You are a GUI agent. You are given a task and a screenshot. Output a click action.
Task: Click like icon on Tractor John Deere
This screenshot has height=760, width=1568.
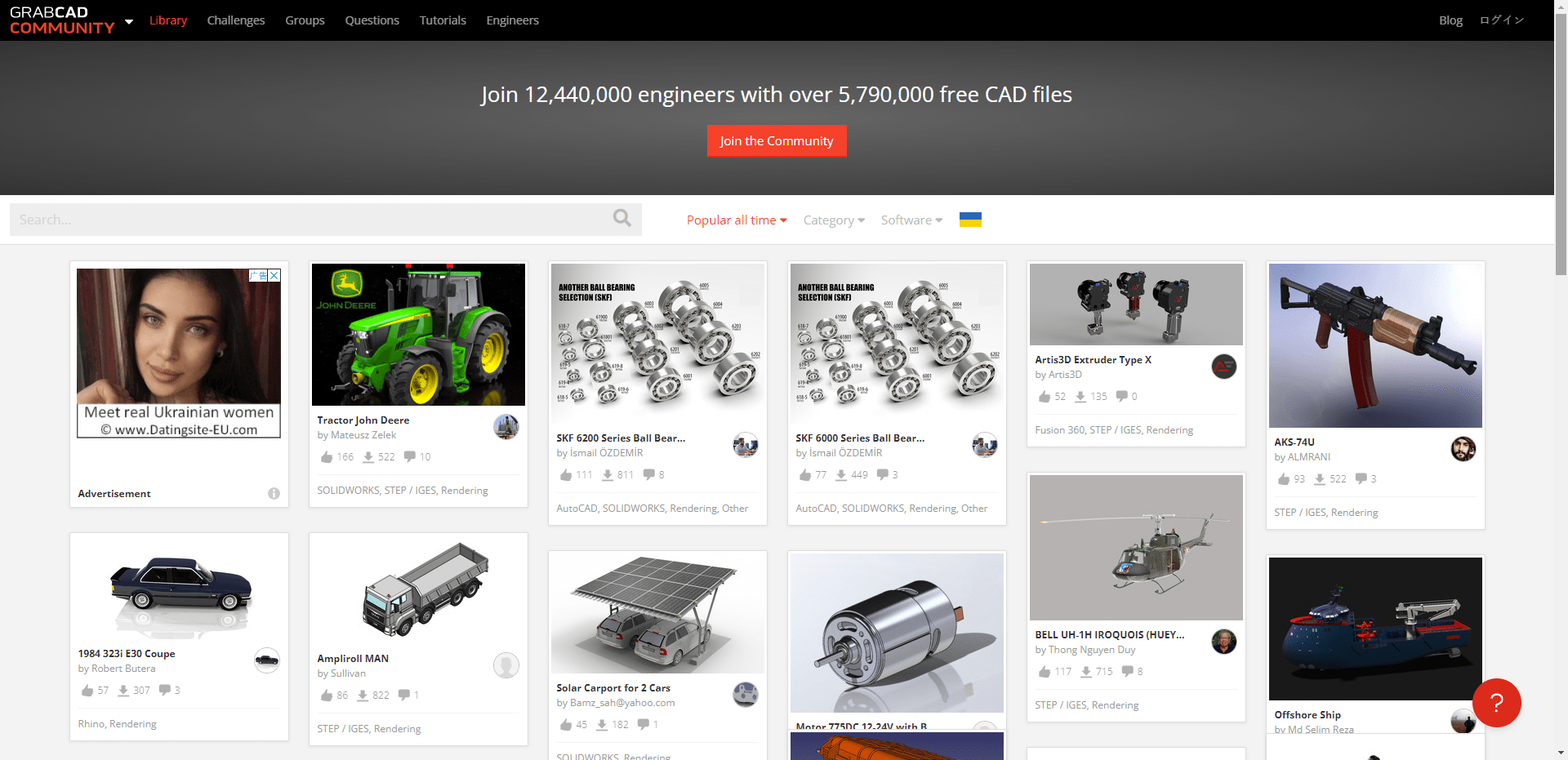(327, 457)
